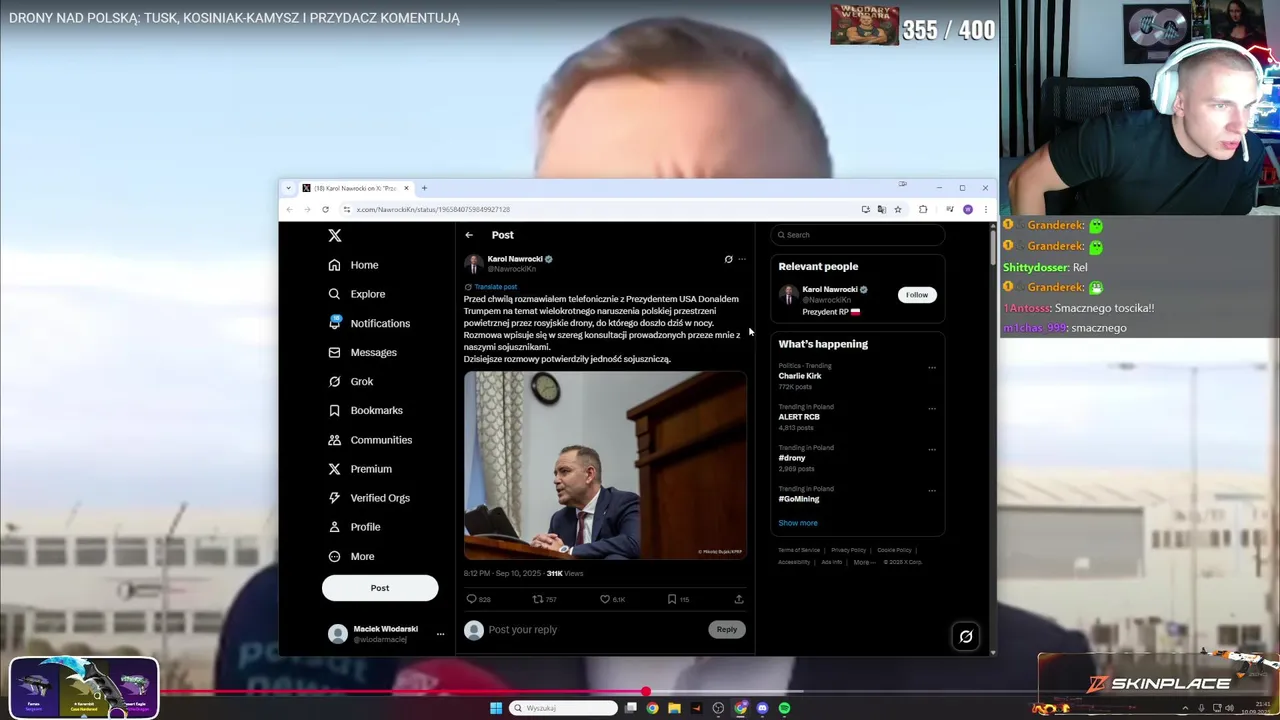Viewport: 1280px width, 720px height.
Task: Click the gray Reply button
Action: [727, 630]
